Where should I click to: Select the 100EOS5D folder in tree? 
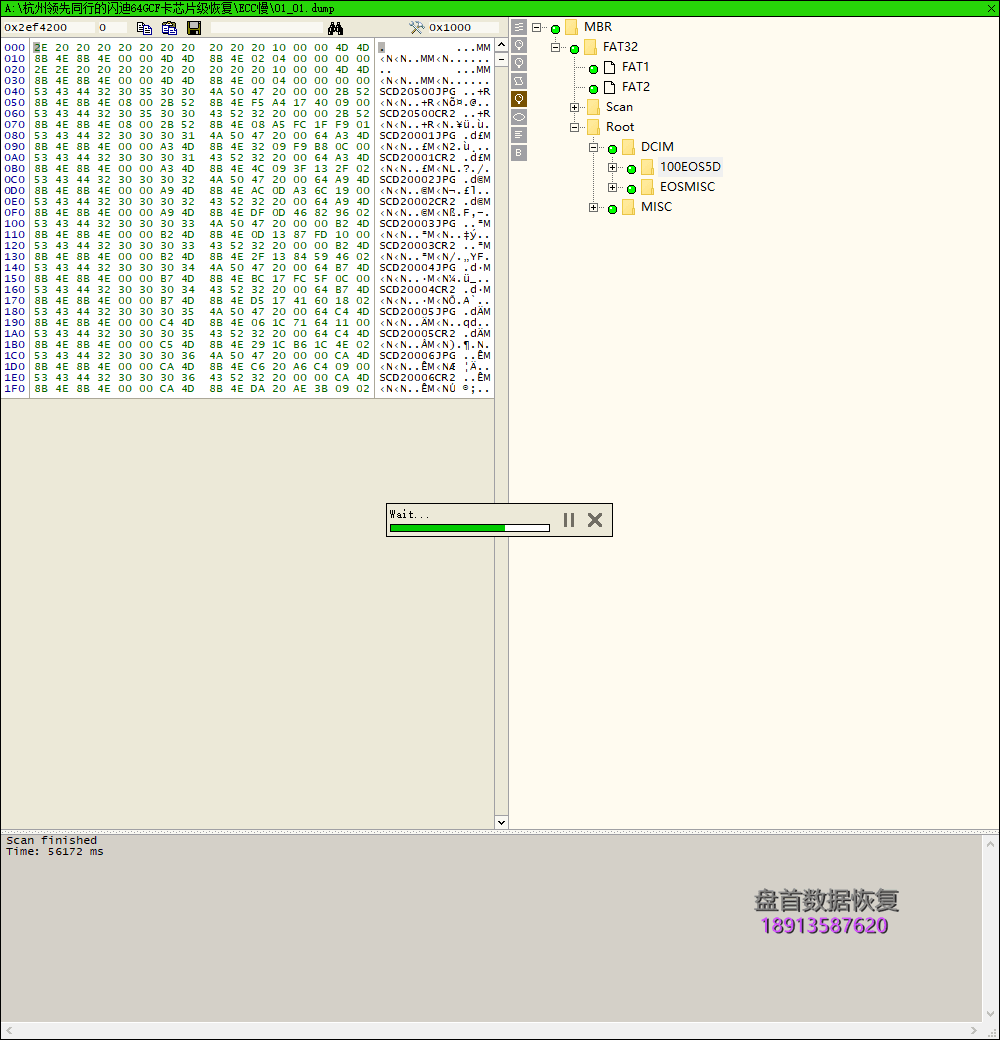coord(690,166)
